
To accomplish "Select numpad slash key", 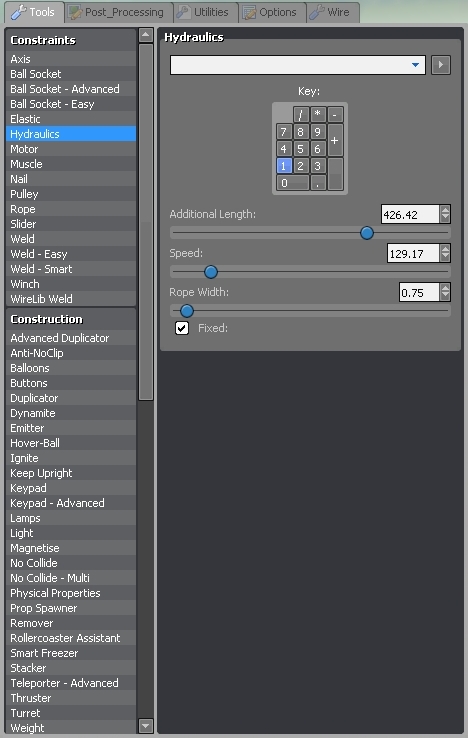I will [x=301, y=114].
